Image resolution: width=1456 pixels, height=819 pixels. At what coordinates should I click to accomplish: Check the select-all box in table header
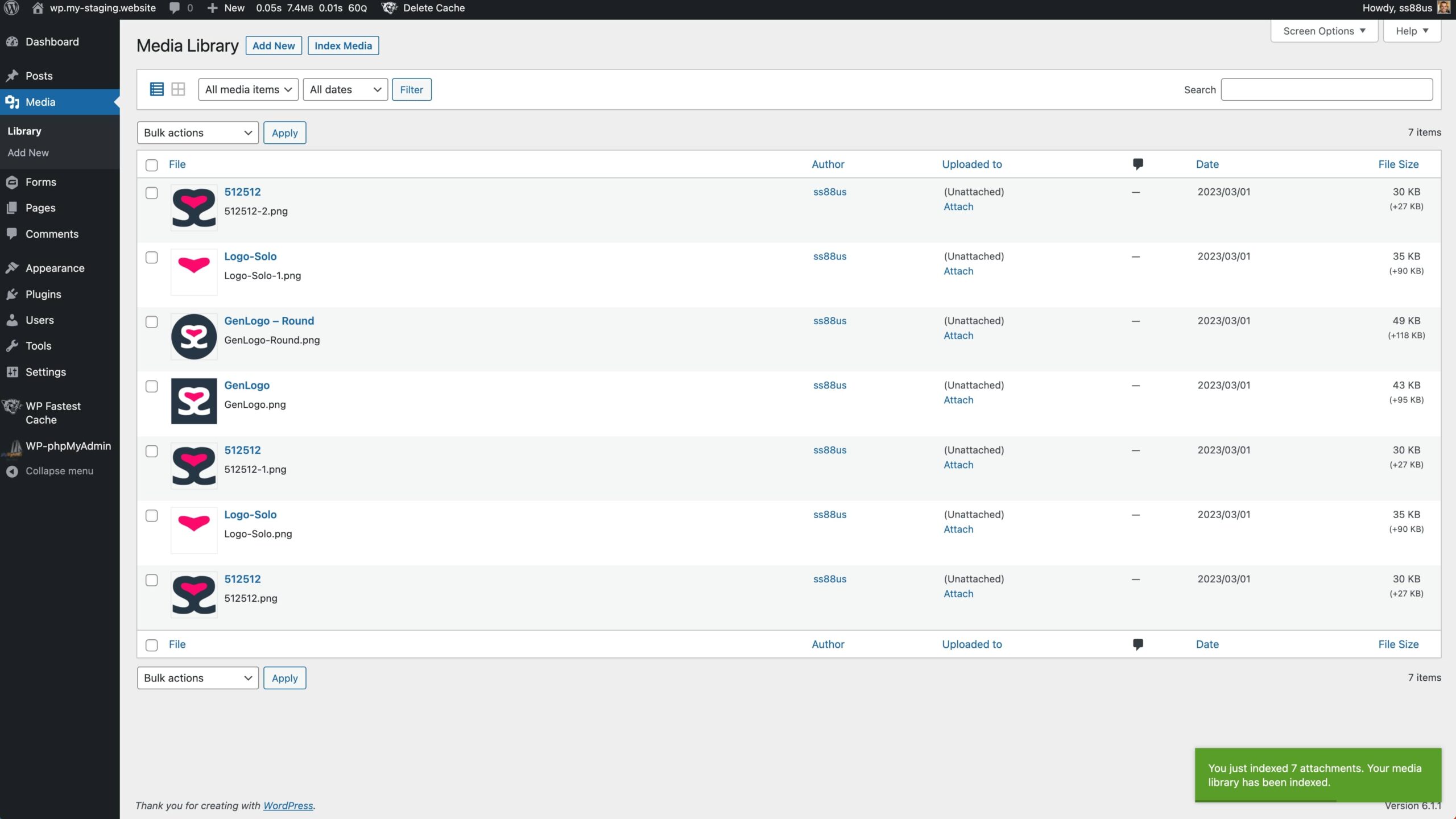click(x=151, y=165)
